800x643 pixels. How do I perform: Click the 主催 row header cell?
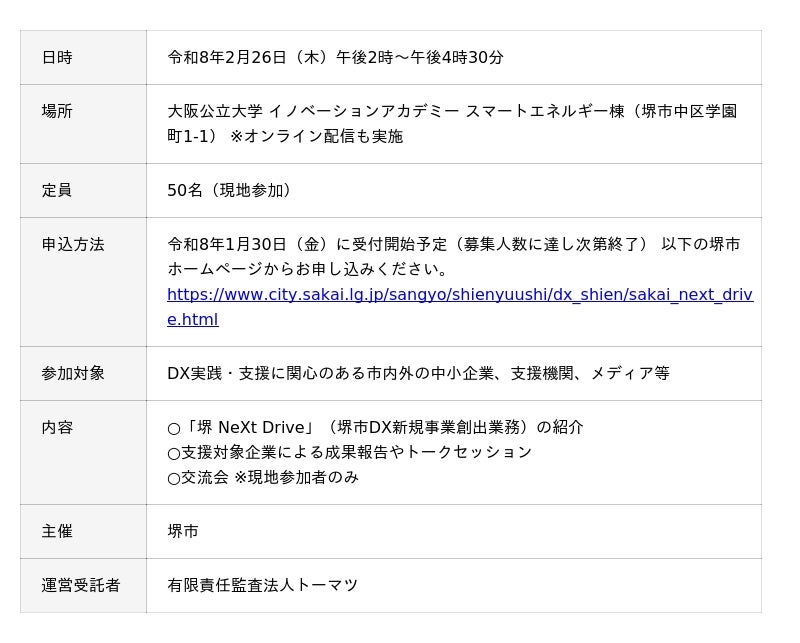57,531
